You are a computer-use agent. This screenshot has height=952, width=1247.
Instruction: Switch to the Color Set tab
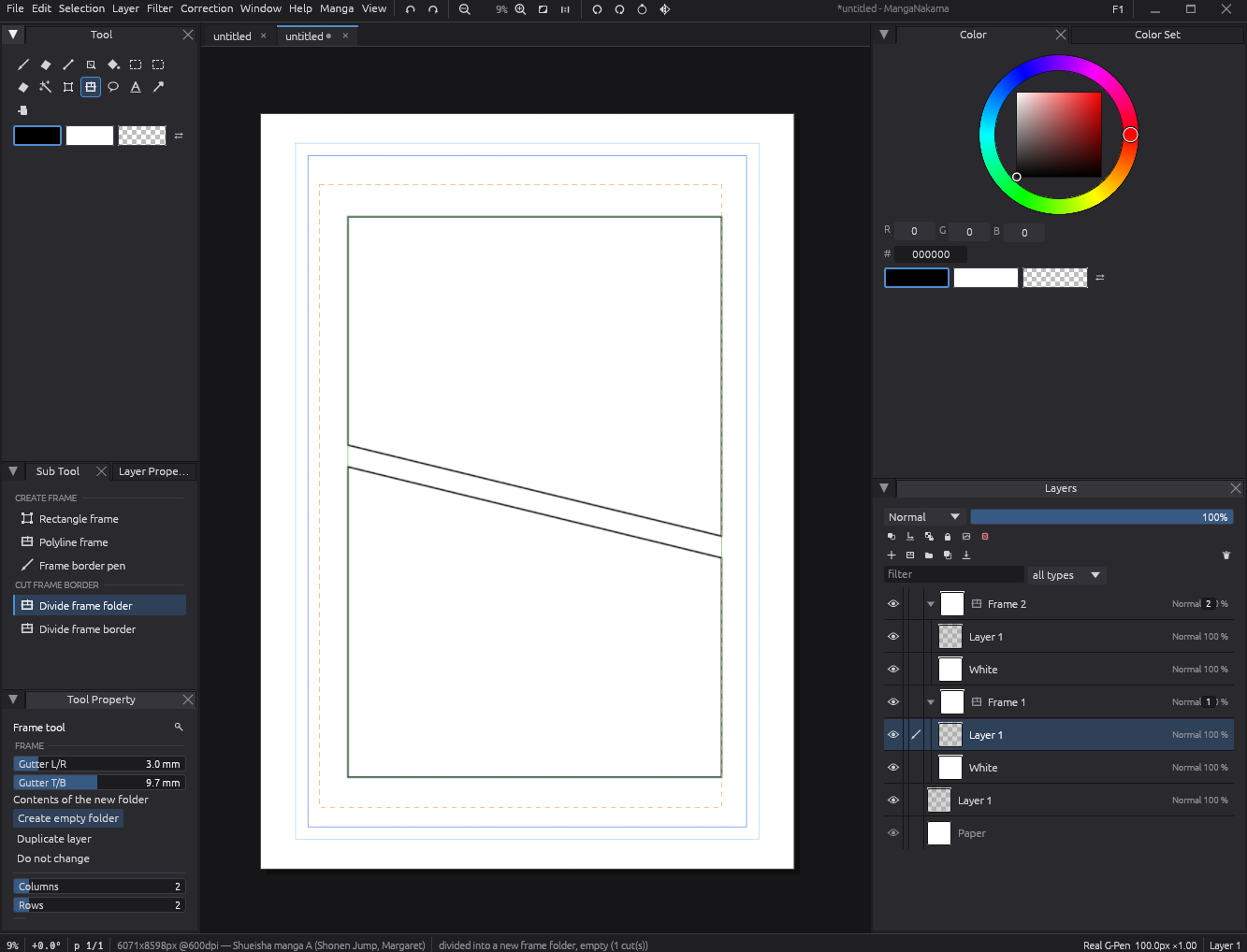tap(1157, 35)
